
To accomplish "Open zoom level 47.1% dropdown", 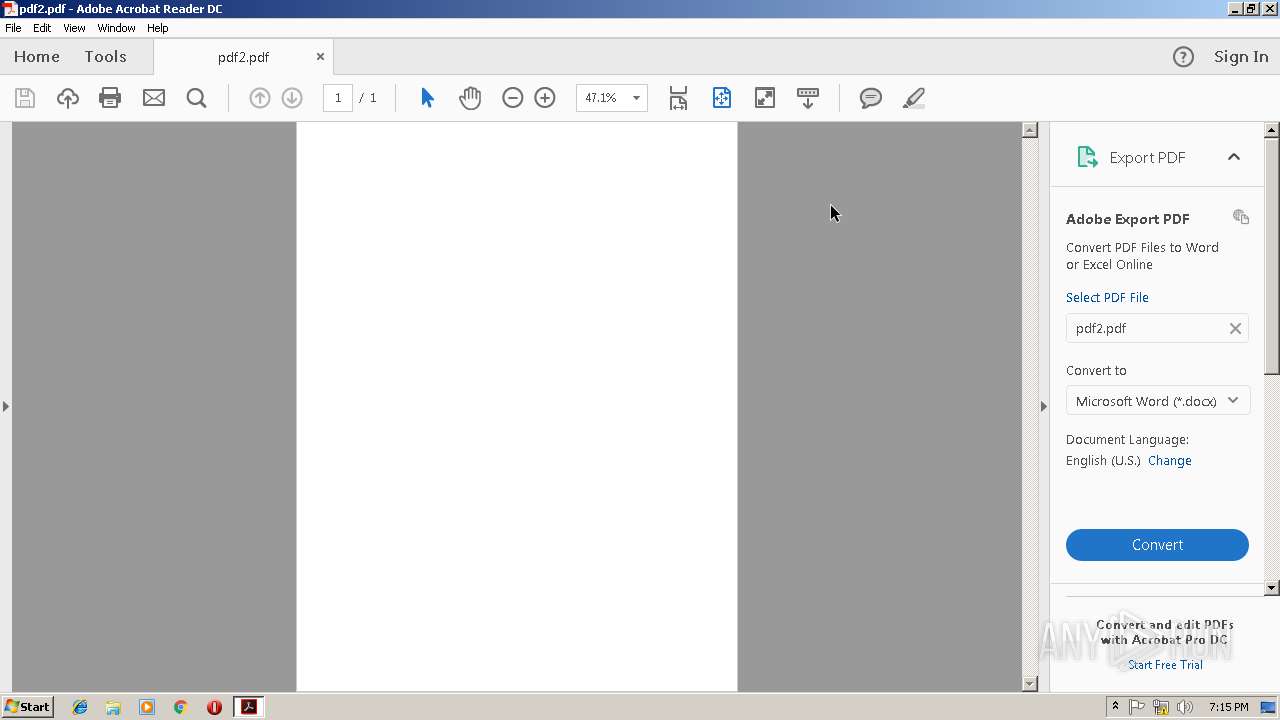I will [x=636, y=98].
